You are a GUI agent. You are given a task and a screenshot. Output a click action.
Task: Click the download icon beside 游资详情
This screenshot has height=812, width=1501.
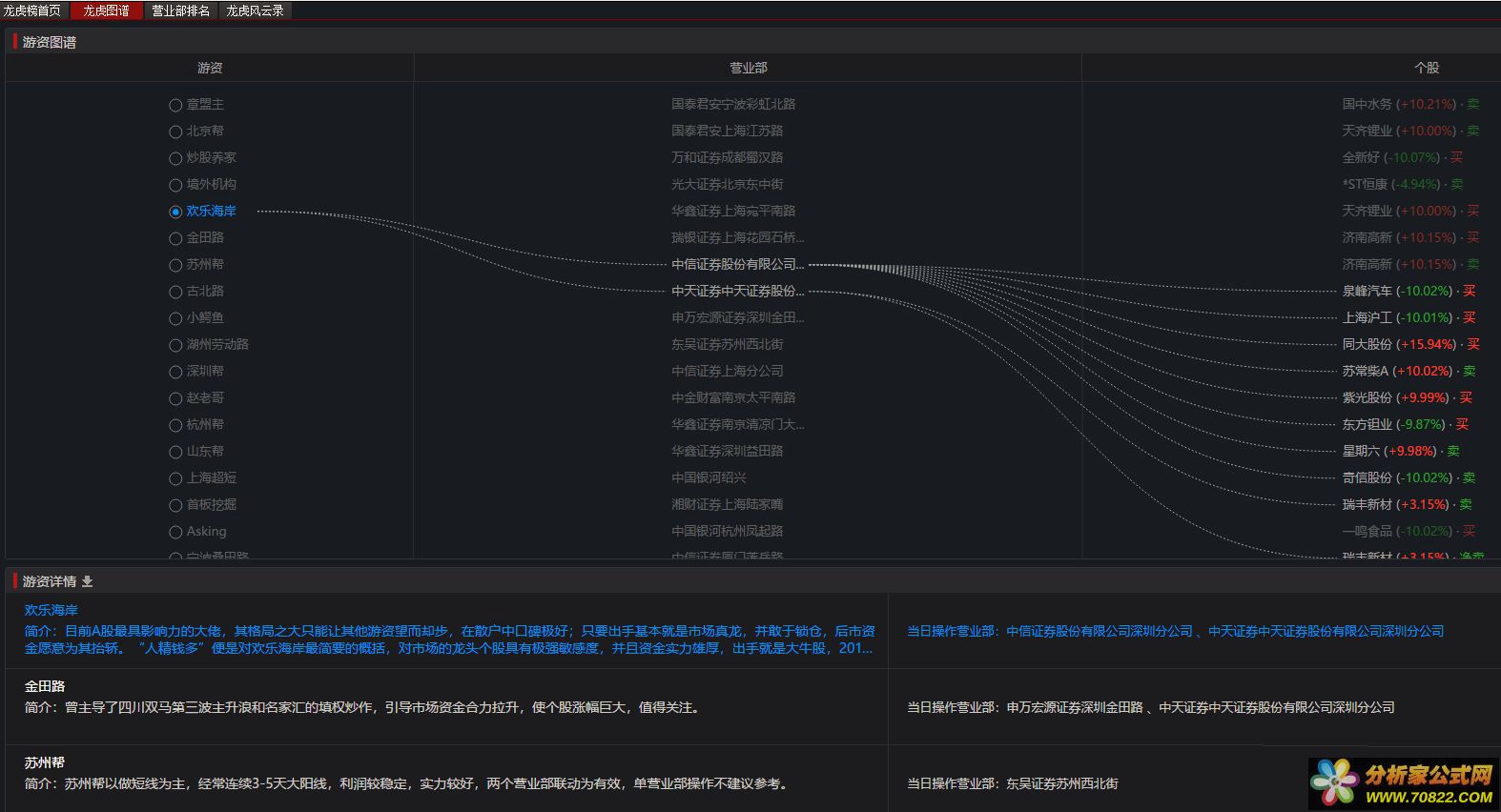click(88, 581)
